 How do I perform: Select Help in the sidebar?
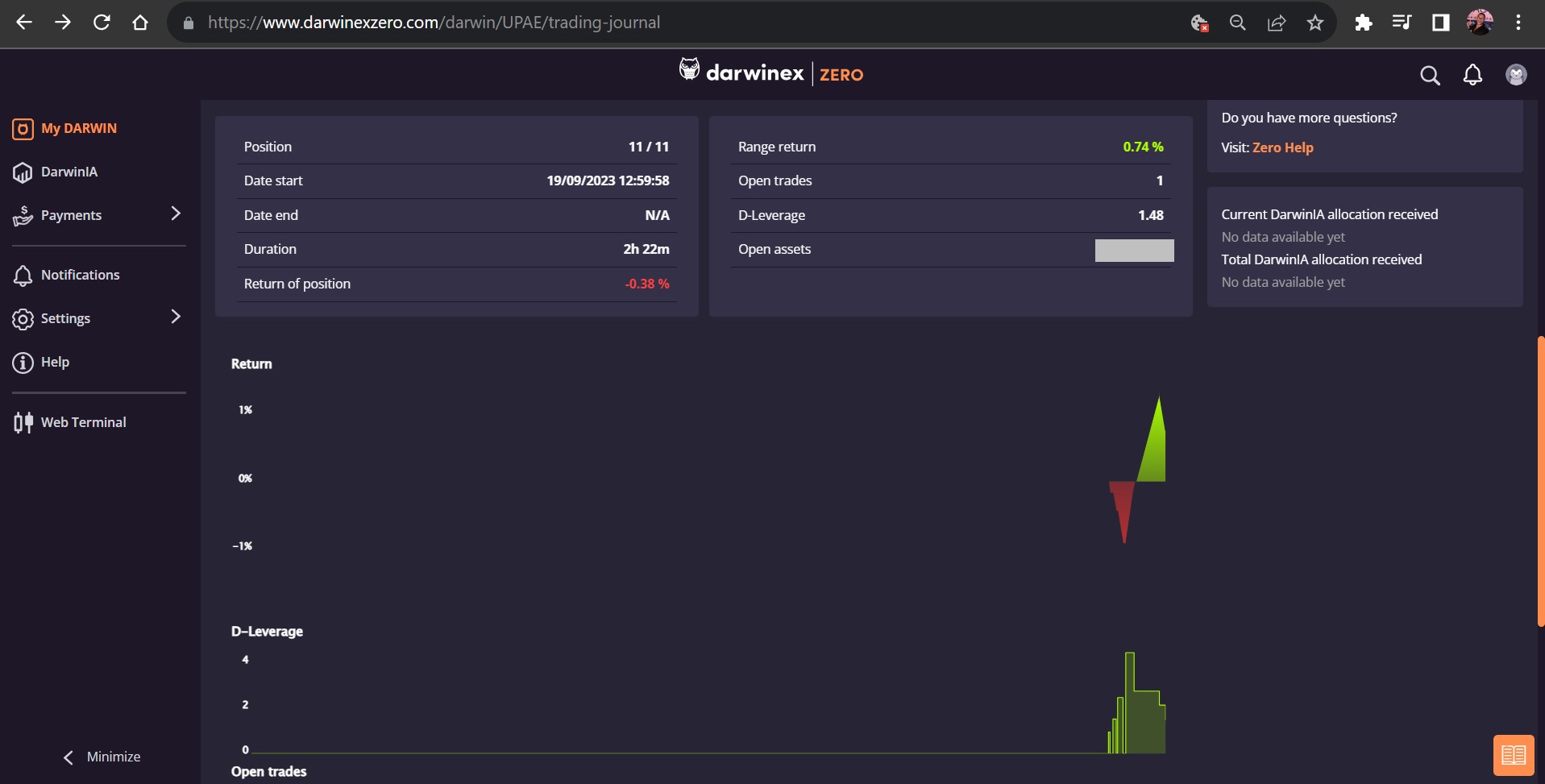click(55, 362)
